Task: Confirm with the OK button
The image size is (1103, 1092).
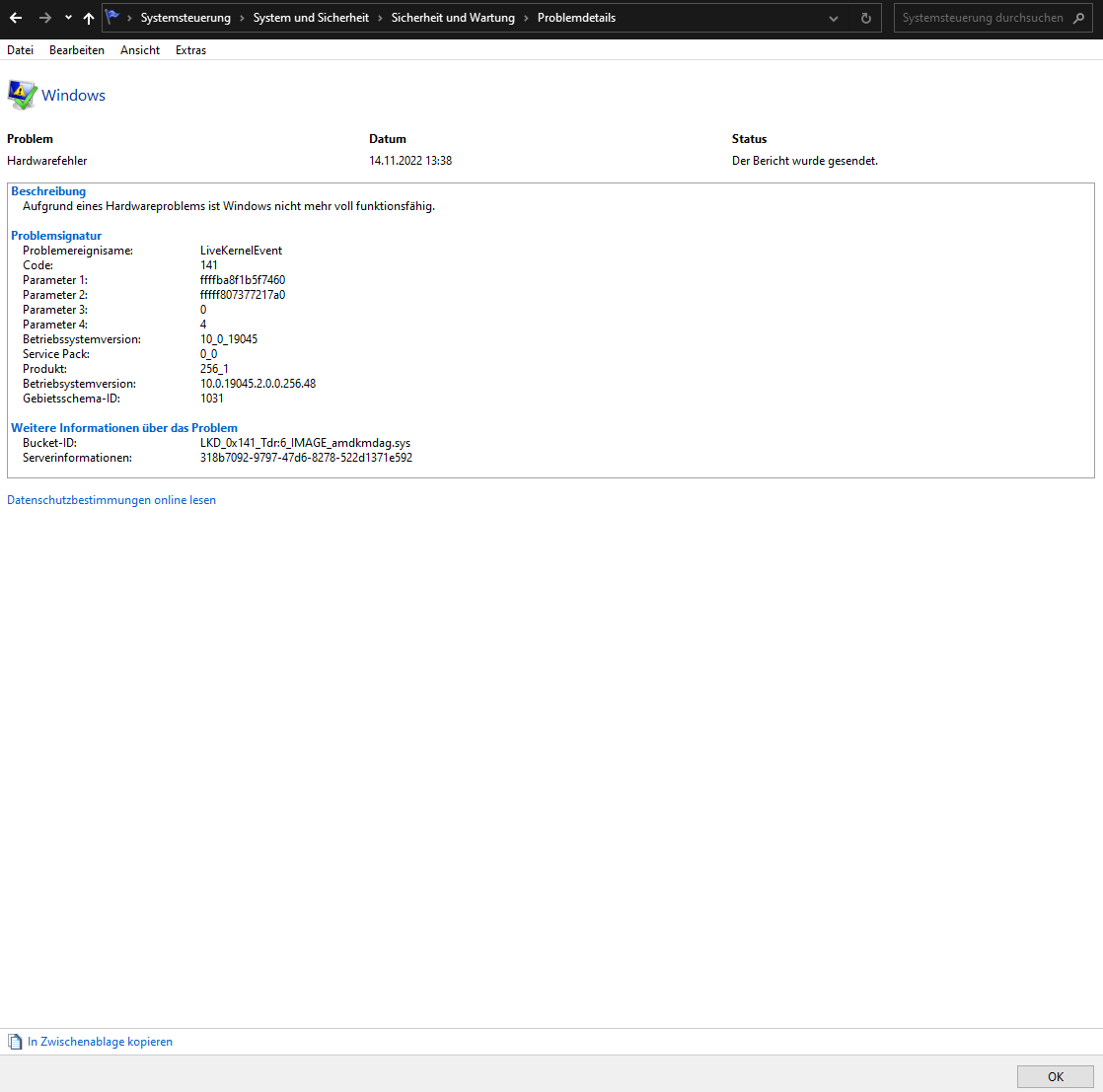Action: (1056, 1076)
